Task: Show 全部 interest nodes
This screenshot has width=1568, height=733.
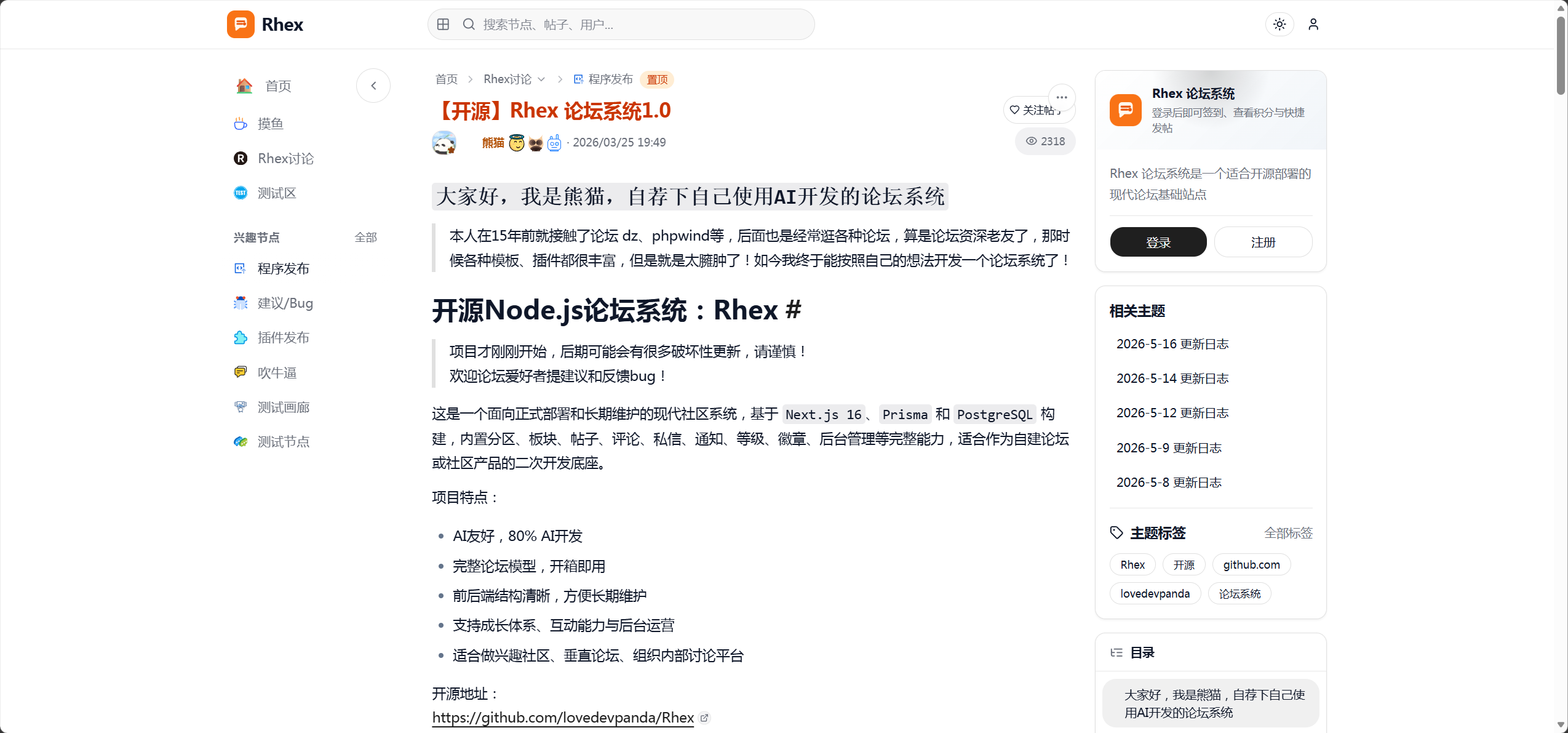Action: click(365, 238)
